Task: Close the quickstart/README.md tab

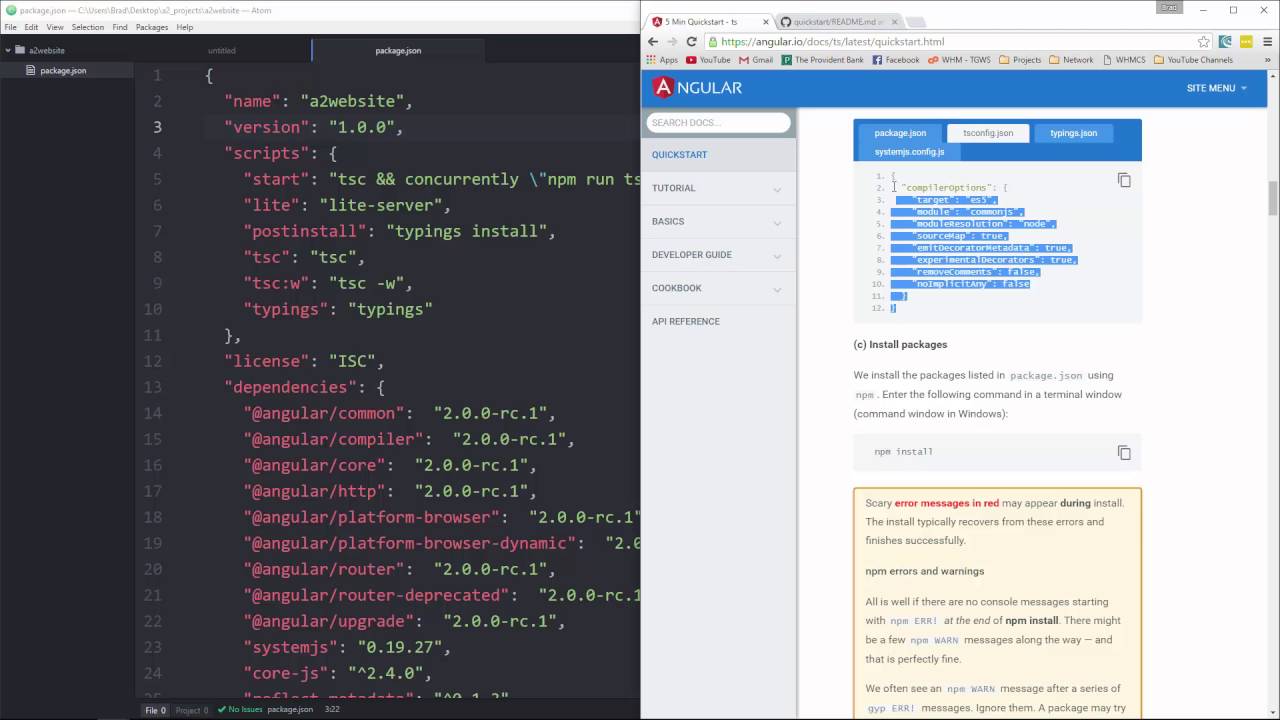Action: (894, 21)
